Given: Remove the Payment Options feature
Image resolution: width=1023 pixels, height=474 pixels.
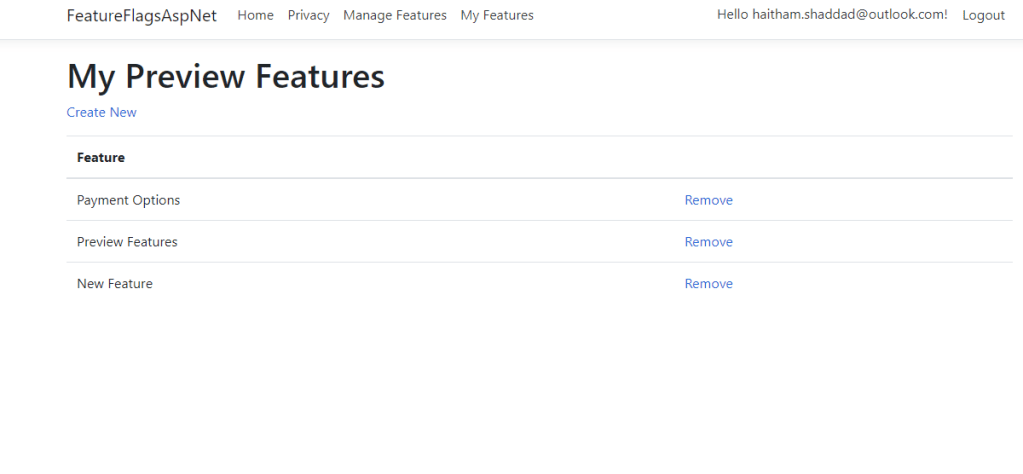Looking at the screenshot, I should click(x=708, y=200).
